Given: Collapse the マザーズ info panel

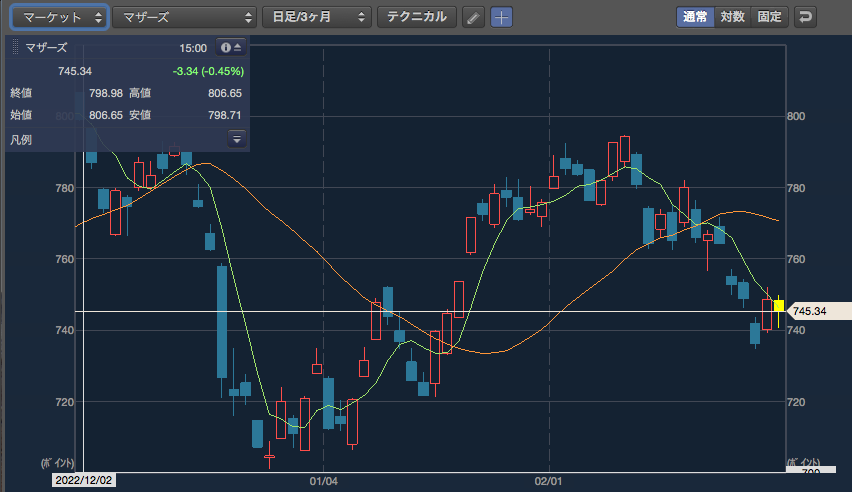Looking at the screenshot, I should pyautogui.click(x=231, y=48).
